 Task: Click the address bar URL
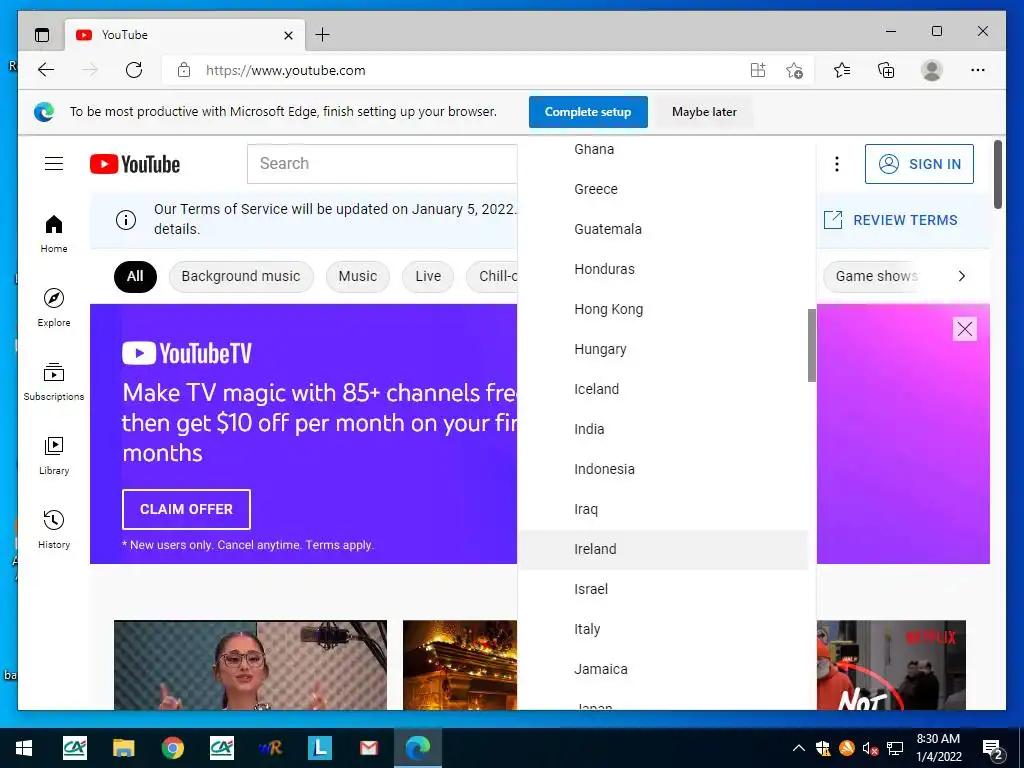[285, 71]
